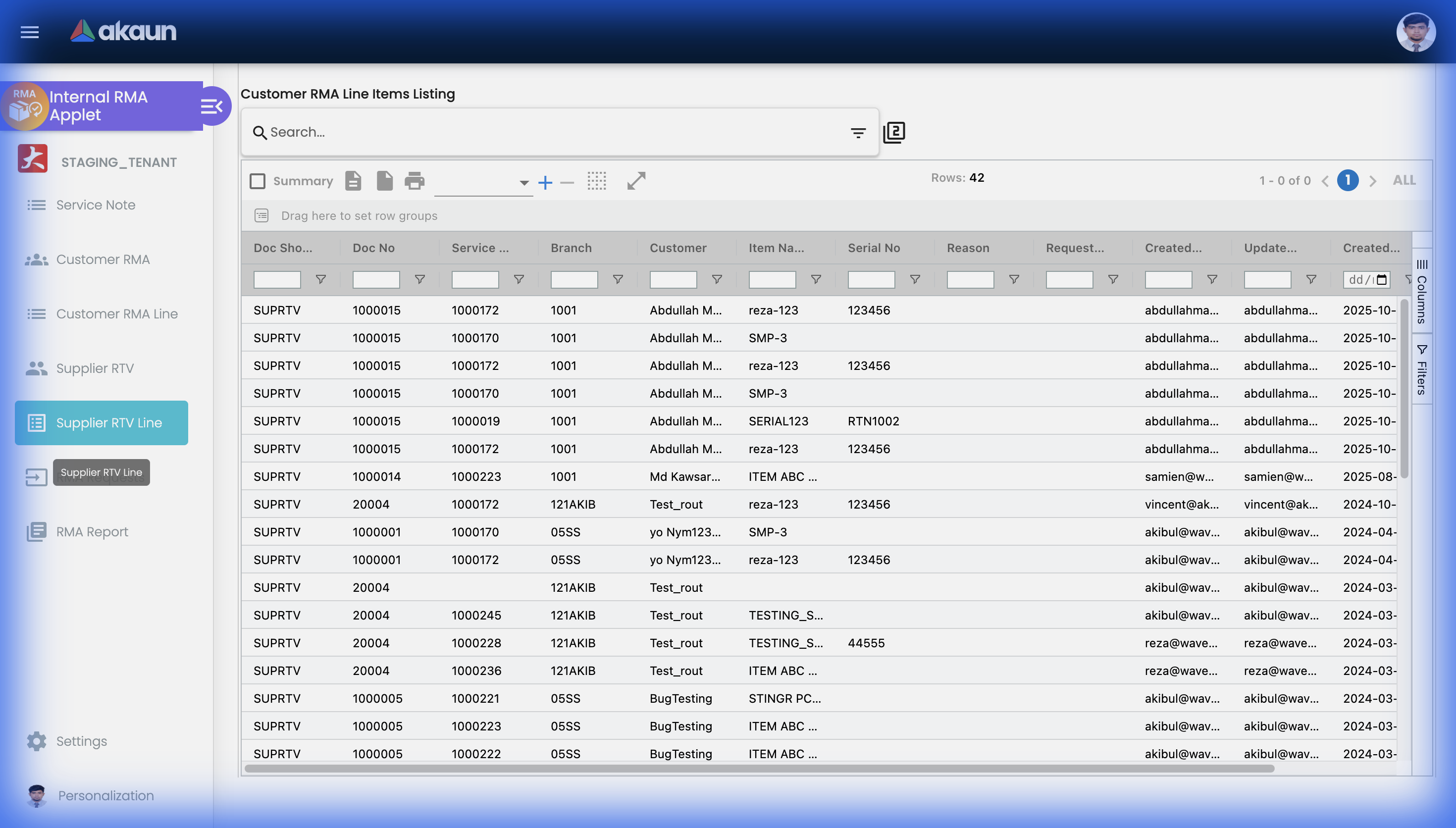Open the hamburger menu in the top bar

coord(29,32)
